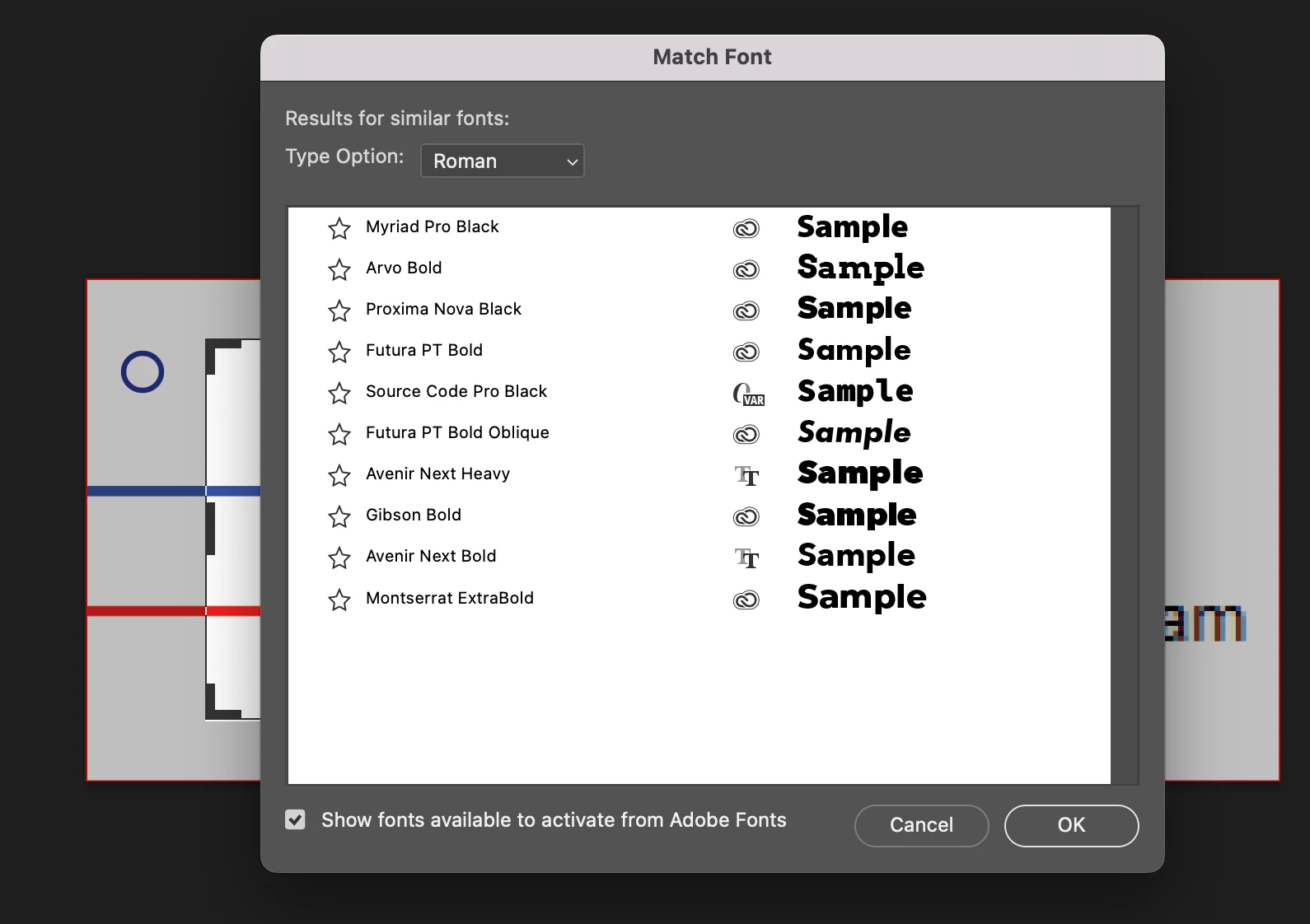Select the Myriad Pro Black font name
Viewport: 1310px width, 924px height.
tap(433, 226)
